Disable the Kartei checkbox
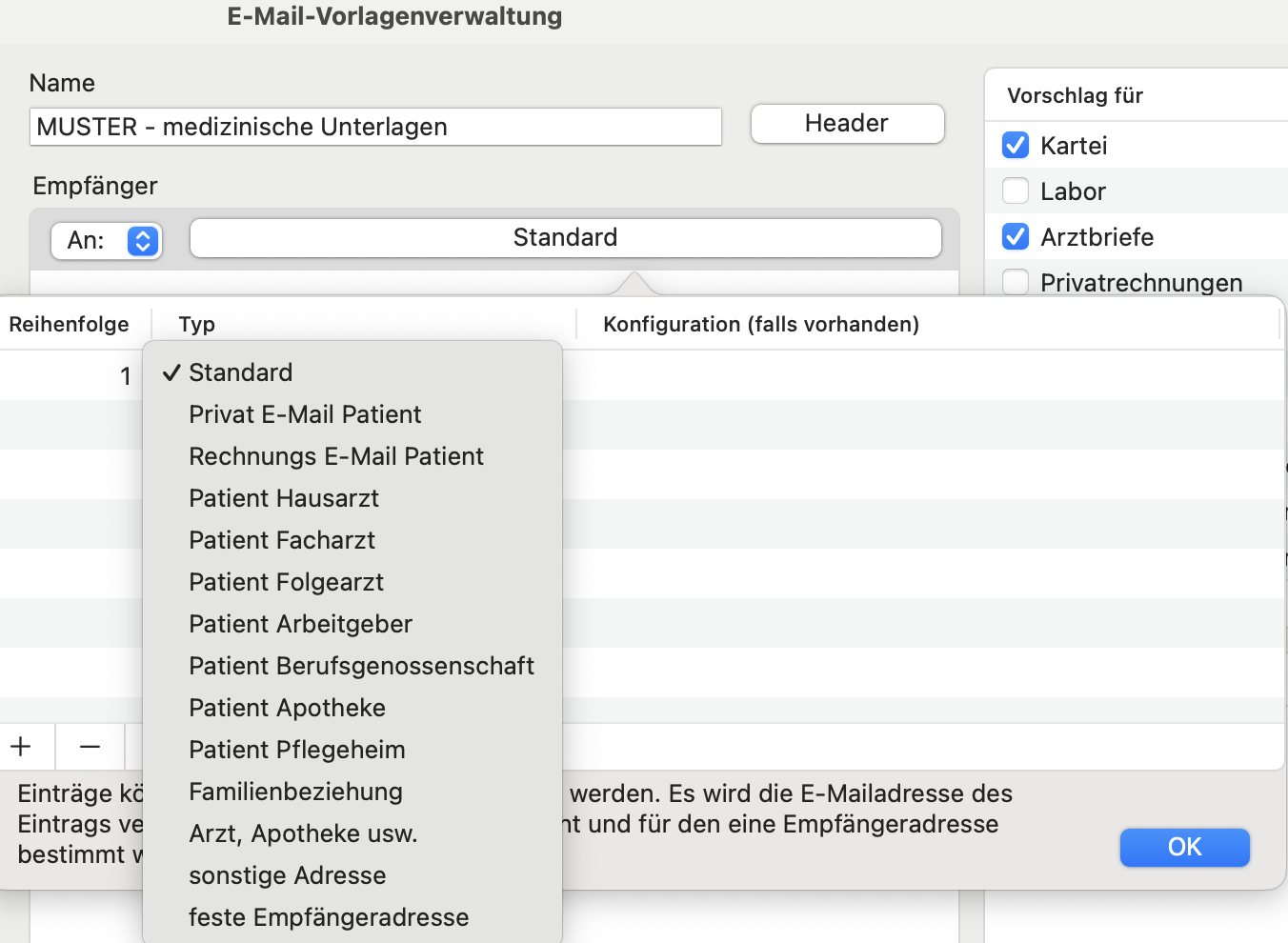The height and width of the screenshot is (943, 1288). pyautogui.click(x=1016, y=145)
